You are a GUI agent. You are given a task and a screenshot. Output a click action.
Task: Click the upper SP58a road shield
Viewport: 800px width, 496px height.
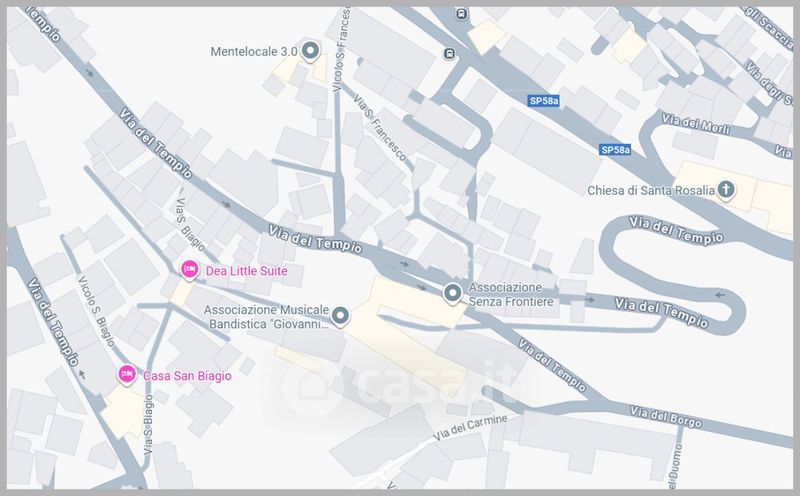pyautogui.click(x=543, y=101)
